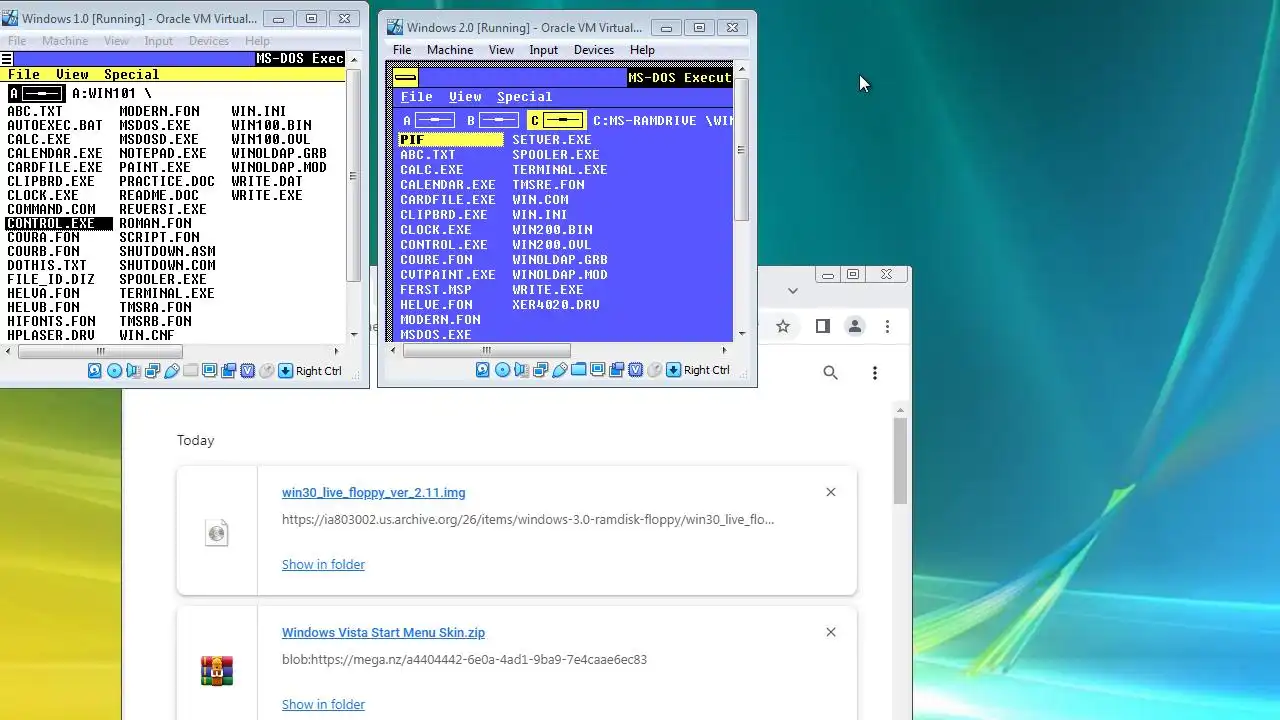This screenshot has width=1280, height=720.
Task: Open Input menu in Windows 2.0 VirtualBox window
Action: click(543, 50)
